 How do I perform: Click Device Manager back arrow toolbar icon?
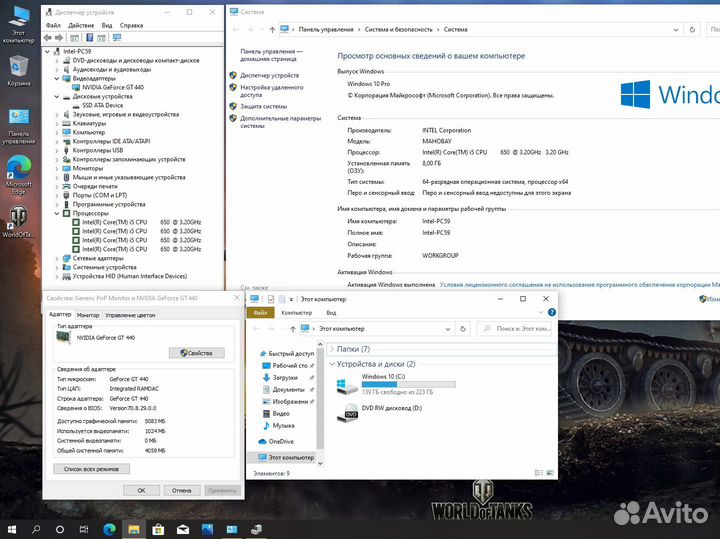coord(48,38)
